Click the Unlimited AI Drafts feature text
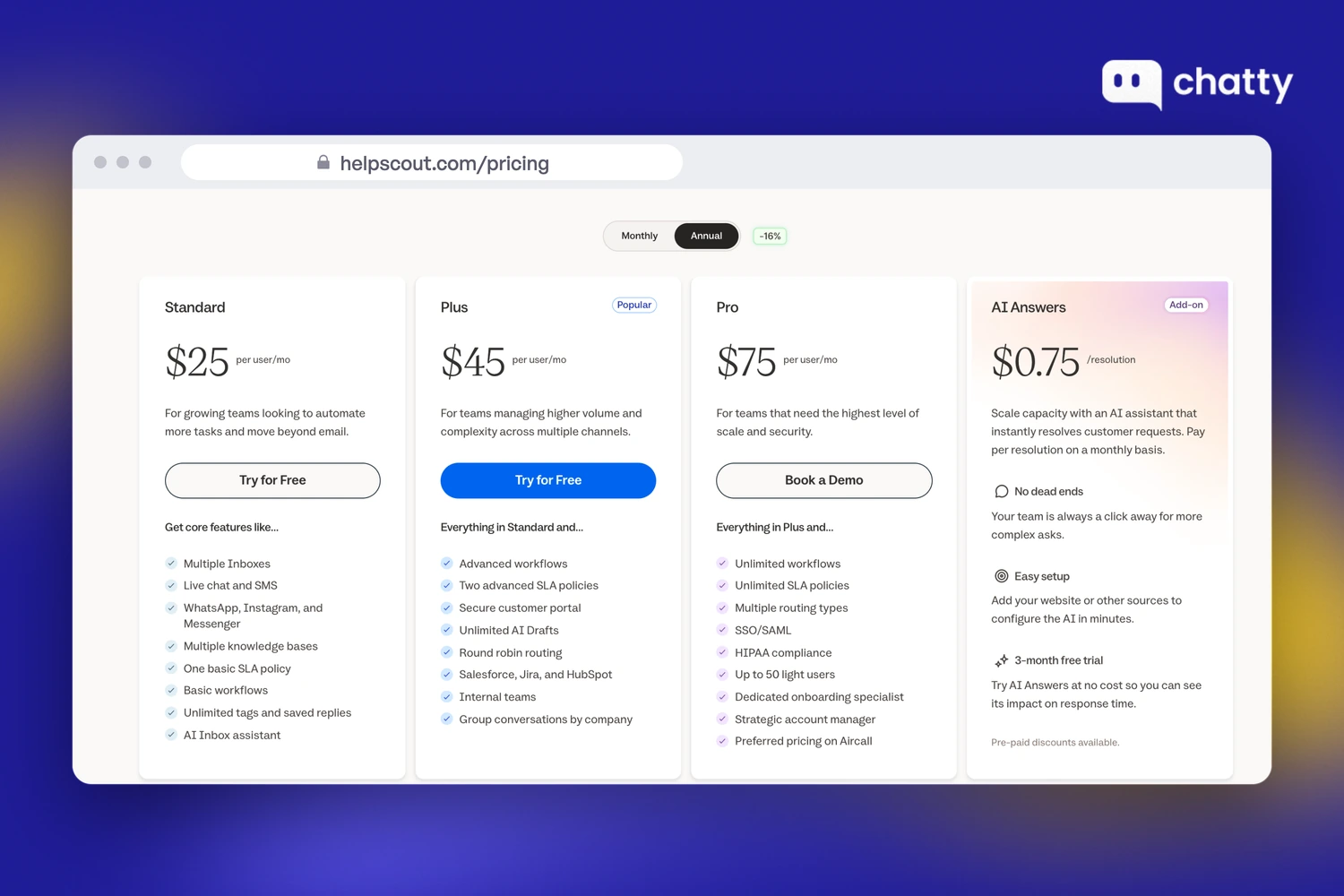 (509, 630)
